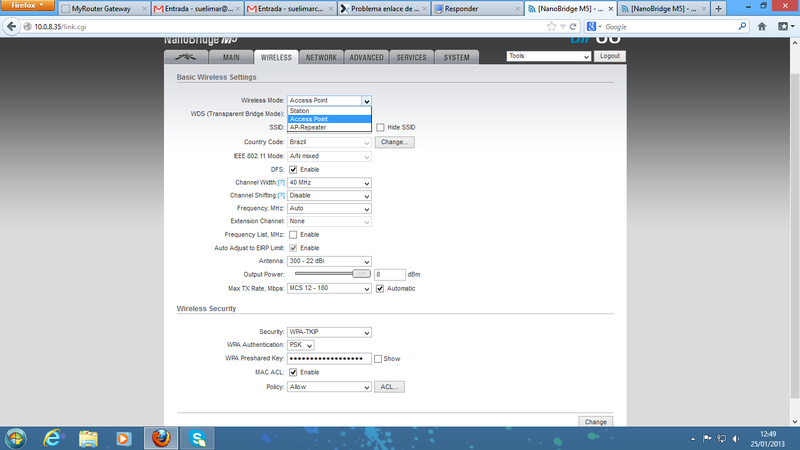Open WPA Authentication dropdown

[301, 345]
